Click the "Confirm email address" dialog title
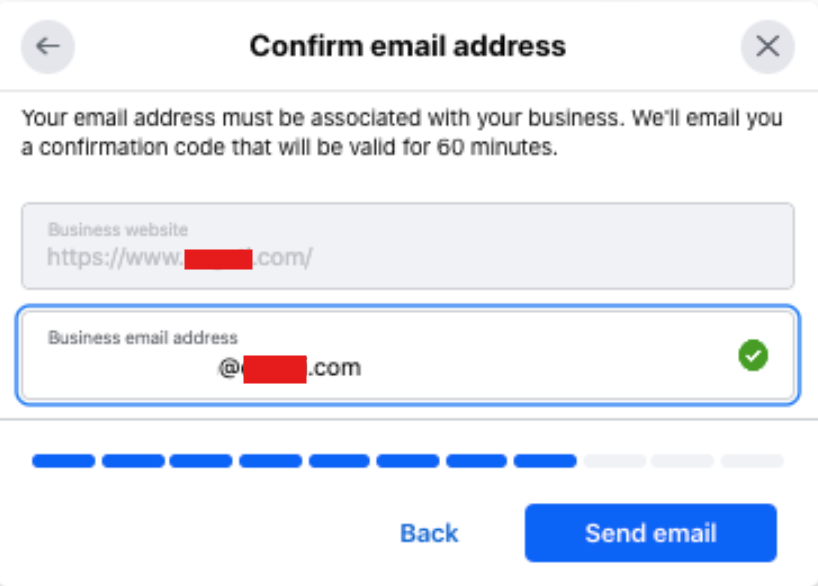The width and height of the screenshot is (818, 586). click(408, 46)
